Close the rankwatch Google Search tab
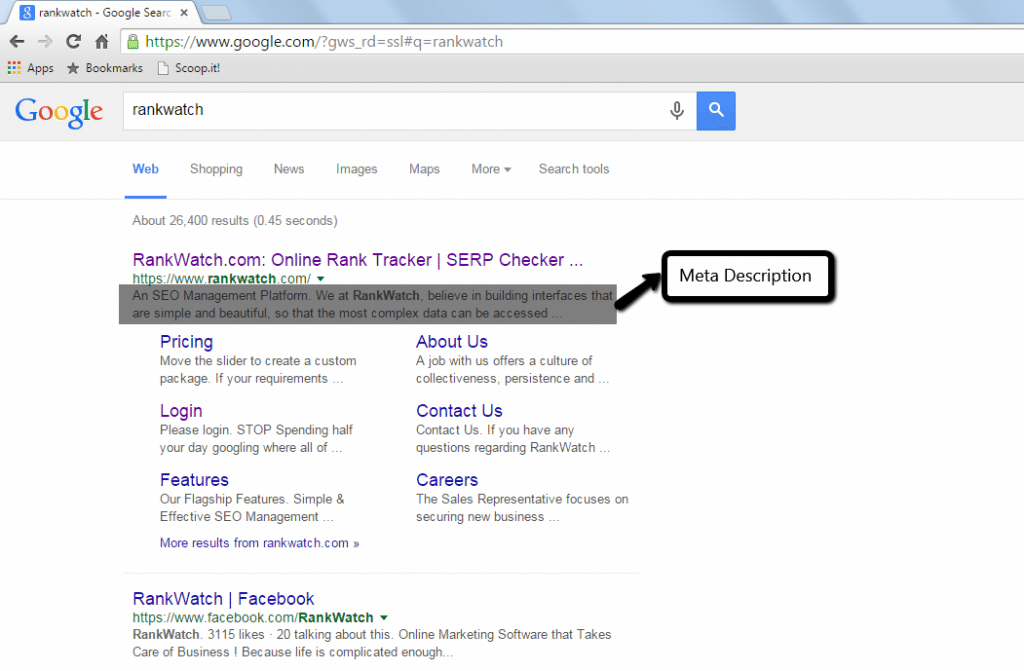The image size is (1024, 671). click(184, 12)
